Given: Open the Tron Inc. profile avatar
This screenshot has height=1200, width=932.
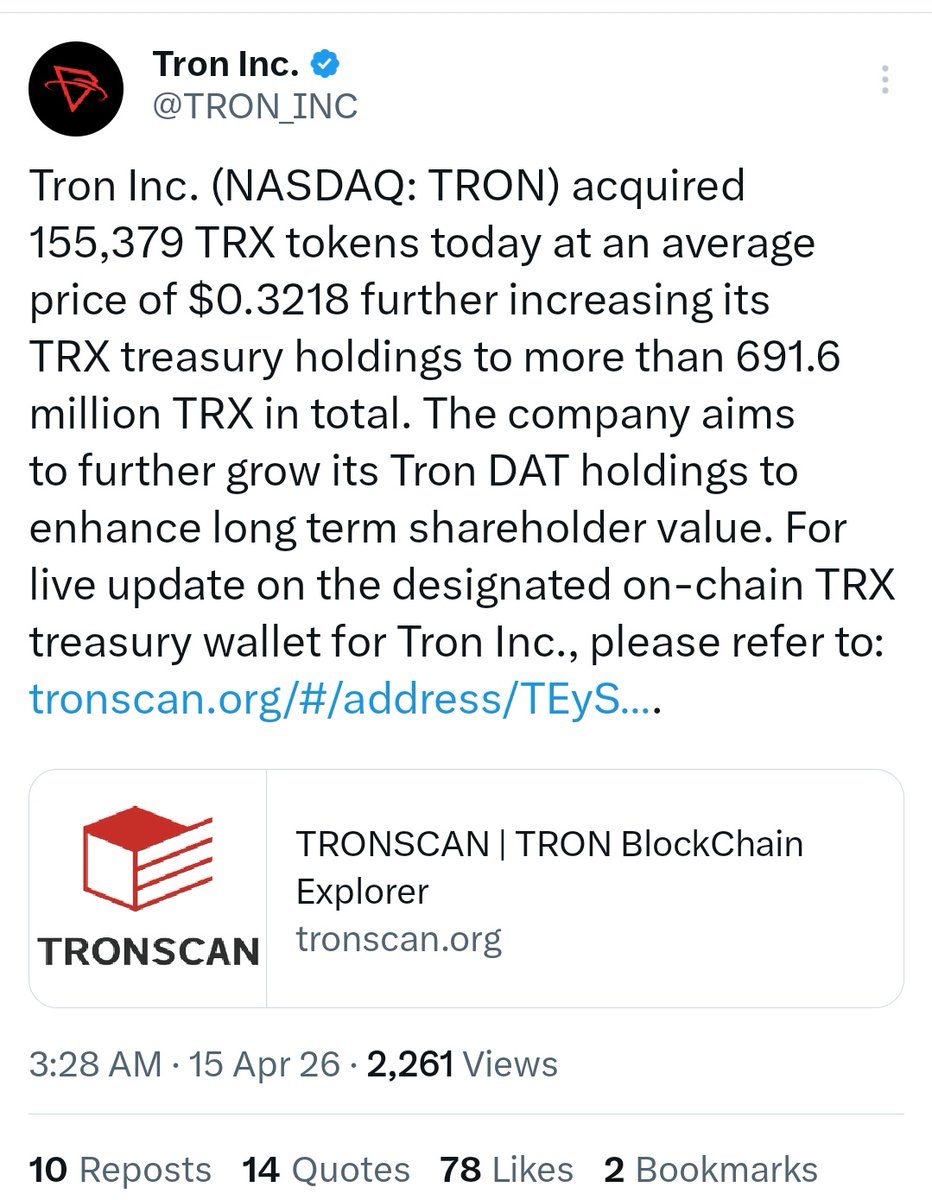Looking at the screenshot, I should tap(76, 86).
